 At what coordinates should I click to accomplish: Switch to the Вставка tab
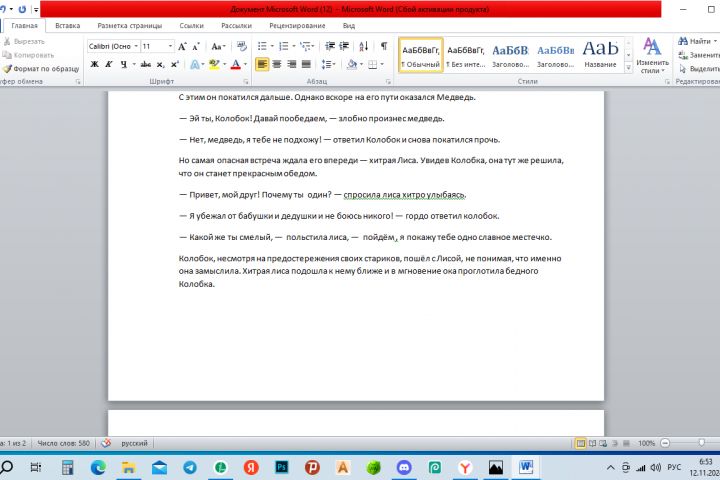[x=68, y=26]
